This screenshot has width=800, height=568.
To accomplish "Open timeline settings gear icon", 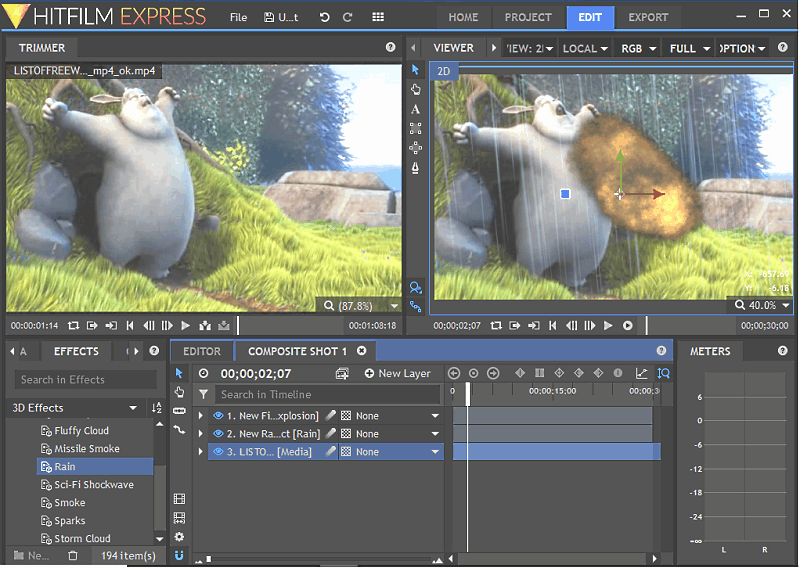I will [x=179, y=537].
